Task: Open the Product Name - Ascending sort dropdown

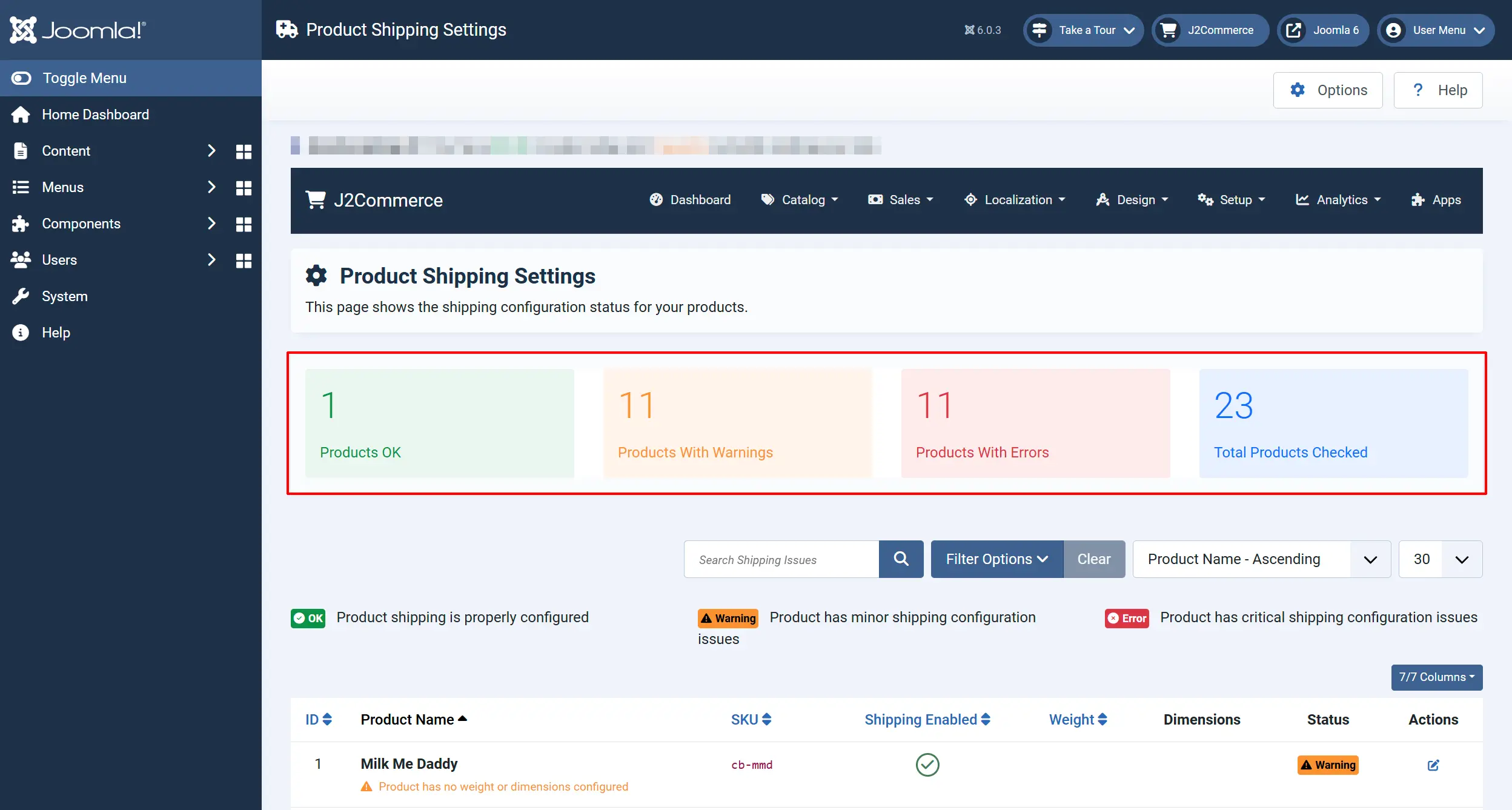Action: point(1262,559)
